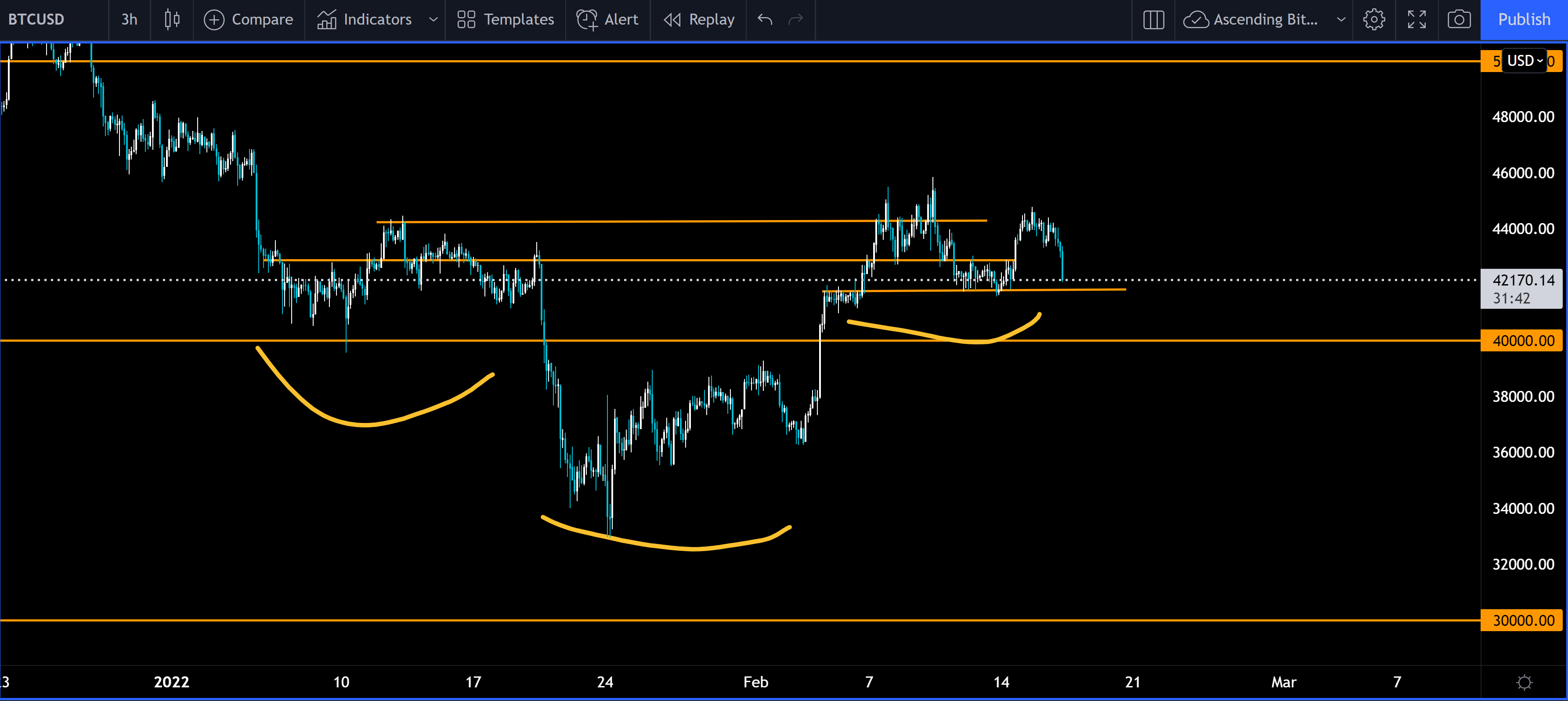1568x701 pixels.
Task: Open the USD currency dropdown
Action: [x=1524, y=61]
